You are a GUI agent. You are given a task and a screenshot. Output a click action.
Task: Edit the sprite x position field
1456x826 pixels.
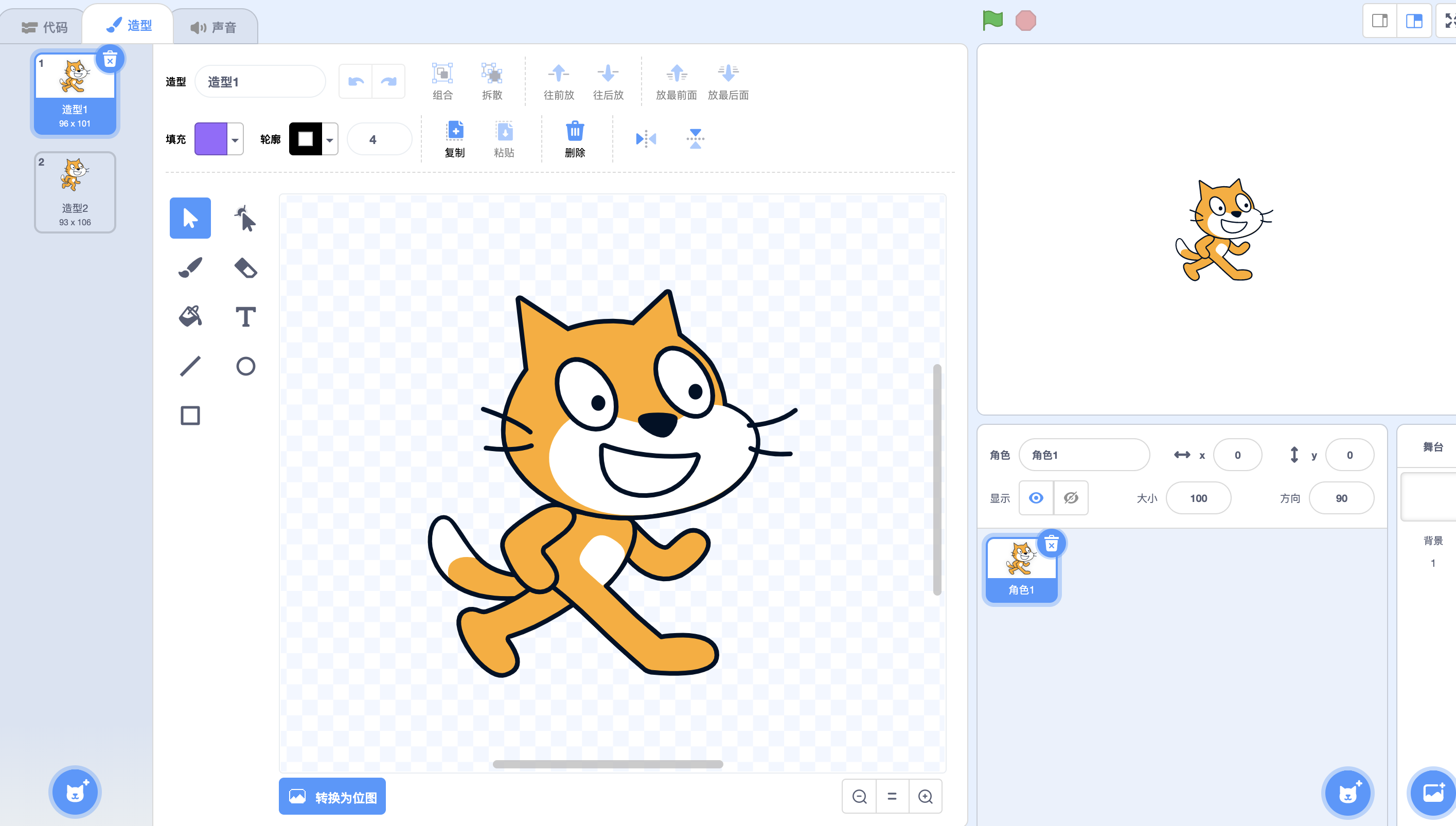[x=1237, y=455]
